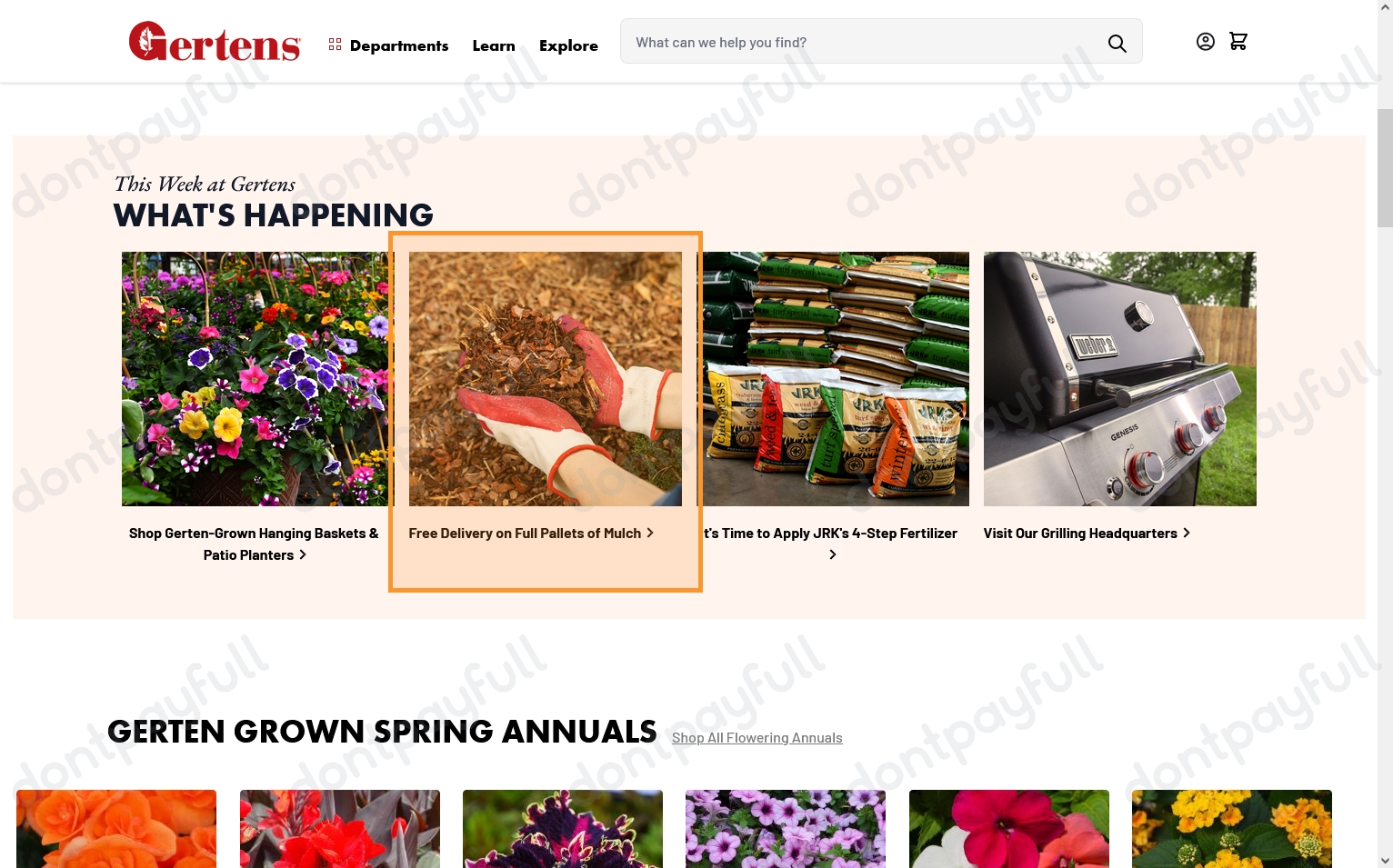This screenshot has height=868, width=1393.
Task: Click the search magnifying glass icon
Action: coord(1117,43)
